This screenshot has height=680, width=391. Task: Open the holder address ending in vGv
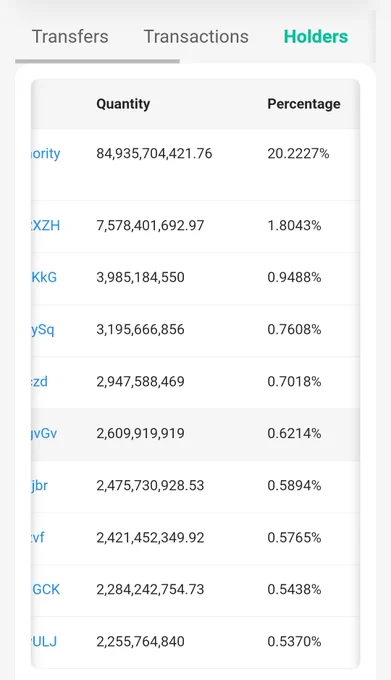[44, 434]
